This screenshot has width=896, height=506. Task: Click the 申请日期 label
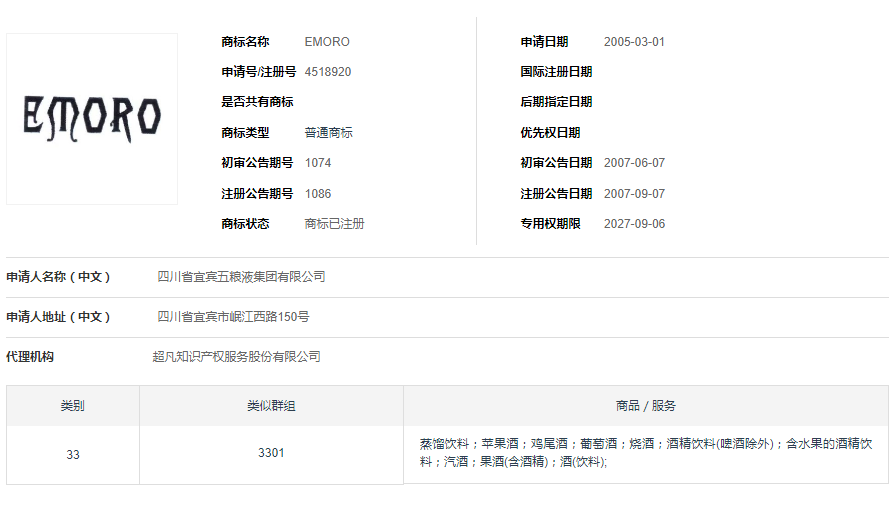tap(544, 42)
